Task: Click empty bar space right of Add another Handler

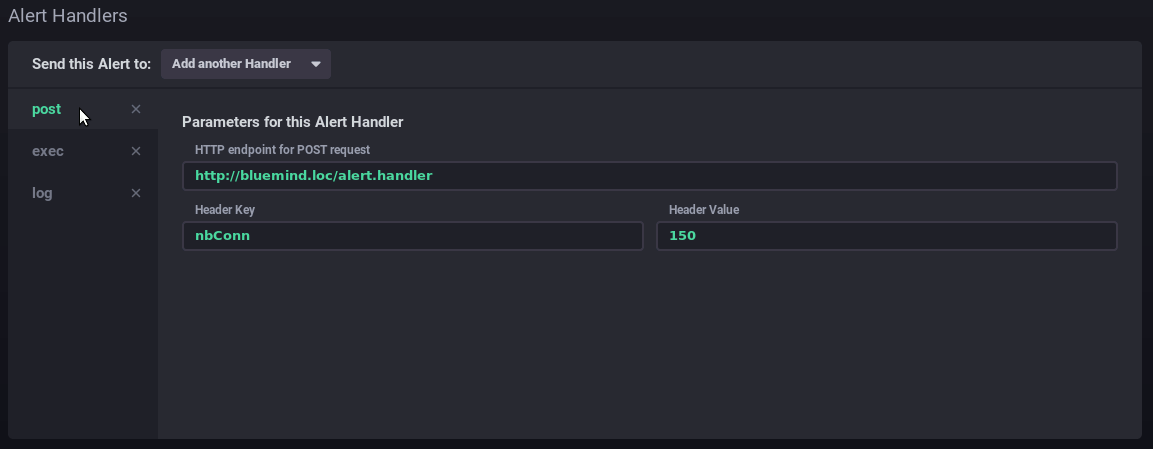Action: (x=730, y=64)
